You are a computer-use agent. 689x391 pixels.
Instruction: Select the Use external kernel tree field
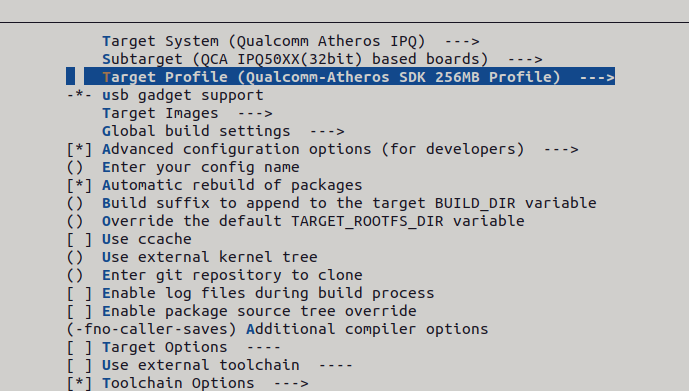tap(192, 257)
